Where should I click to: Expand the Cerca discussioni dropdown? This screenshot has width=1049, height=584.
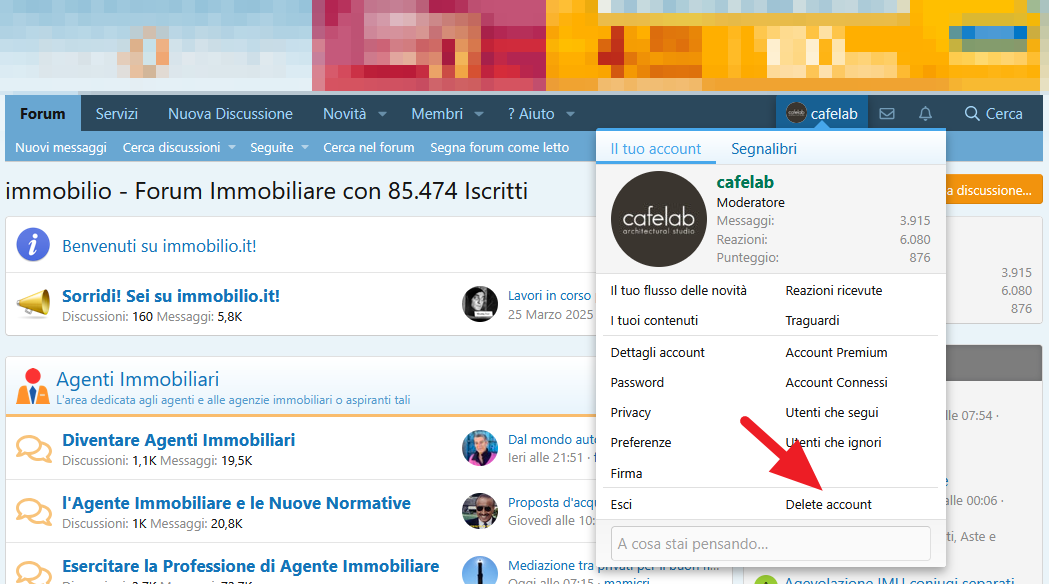point(232,148)
